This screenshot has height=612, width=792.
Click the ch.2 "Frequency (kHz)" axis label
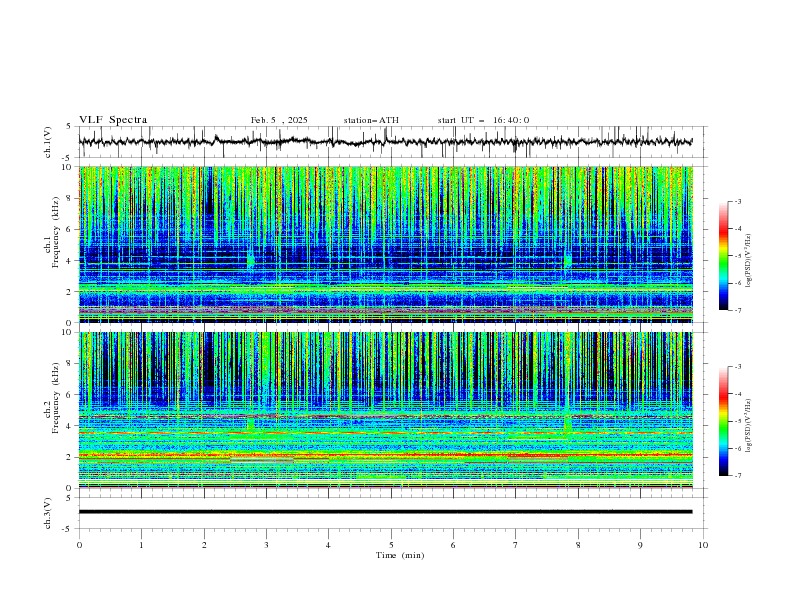[x=56, y=398]
